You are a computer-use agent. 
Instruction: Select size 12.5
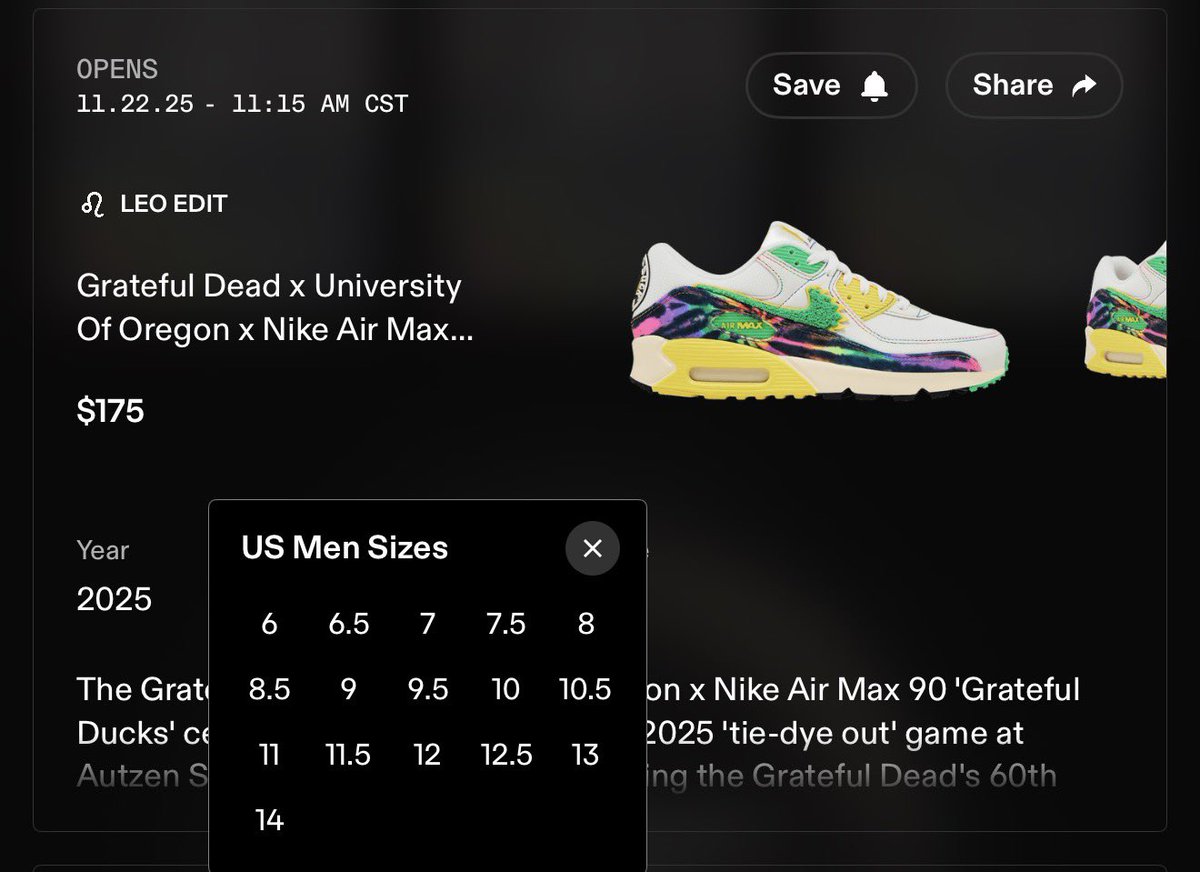tap(506, 754)
